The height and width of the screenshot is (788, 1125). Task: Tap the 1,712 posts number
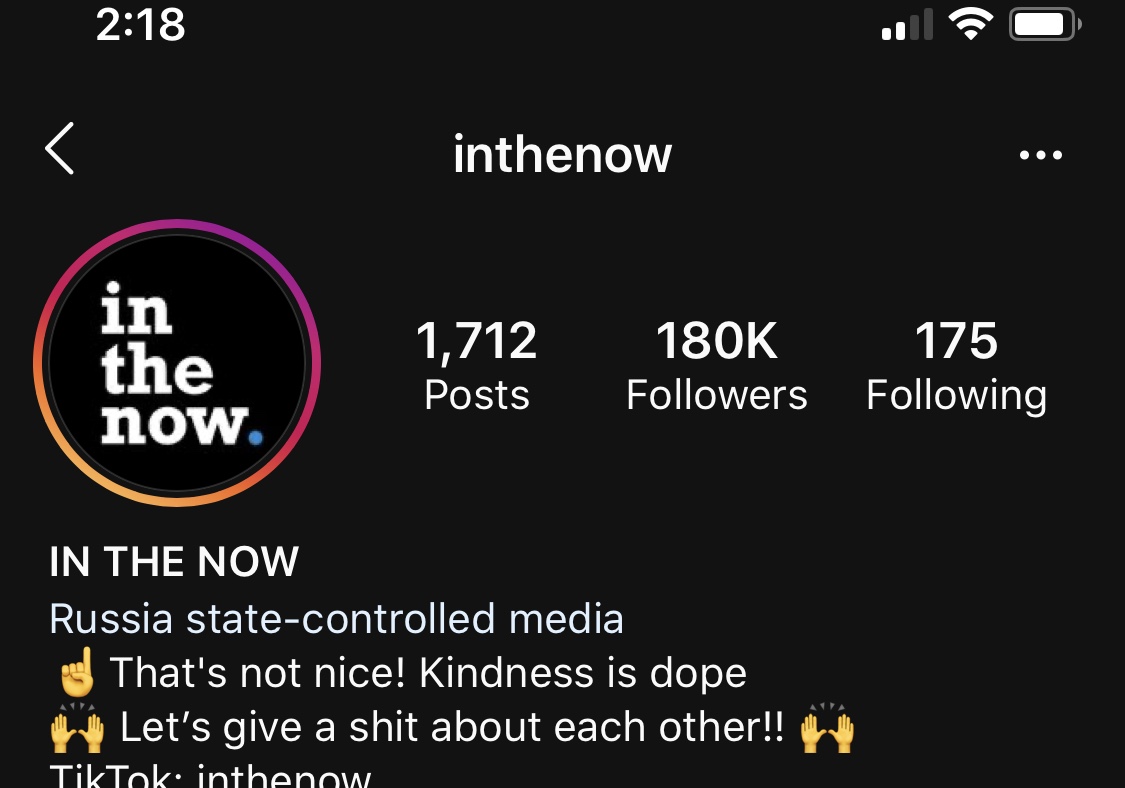(x=476, y=341)
